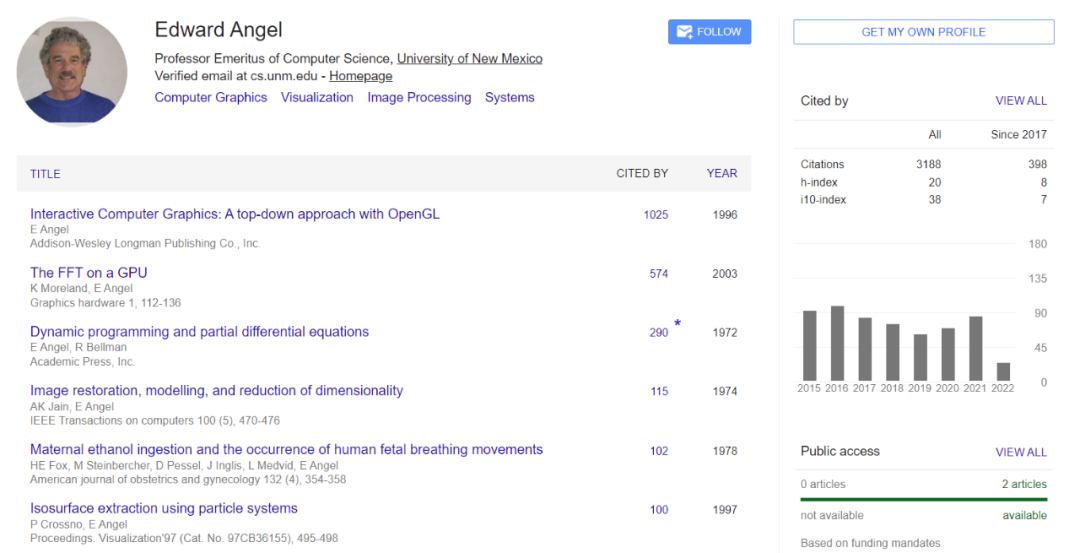Open the University of New Mexico link
The width and height of the screenshot is (1080, 553).
click(469, 59)
